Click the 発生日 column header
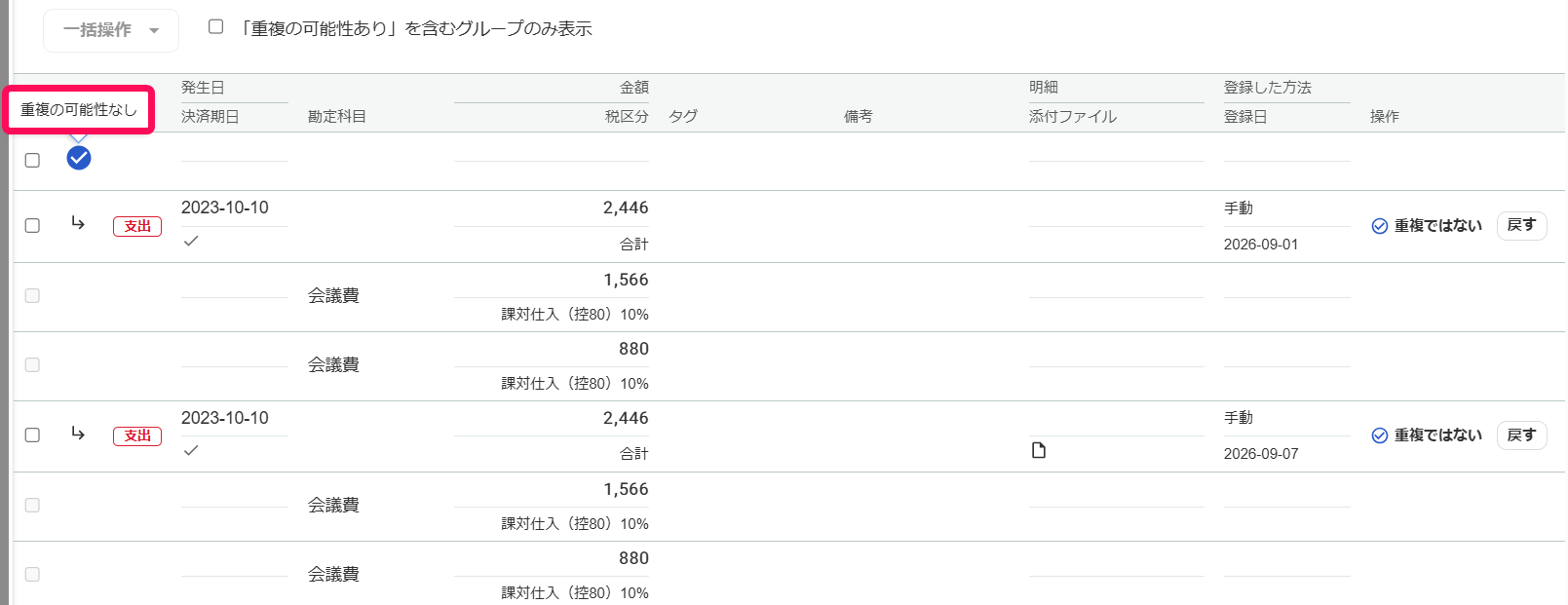Viewport: 1568px width, 605px height. [203, 88]
